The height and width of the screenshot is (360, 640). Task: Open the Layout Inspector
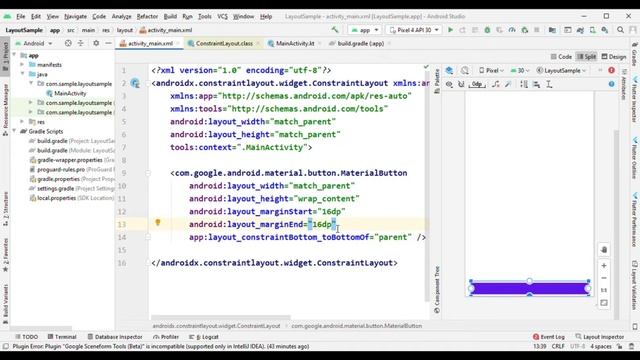600,337
